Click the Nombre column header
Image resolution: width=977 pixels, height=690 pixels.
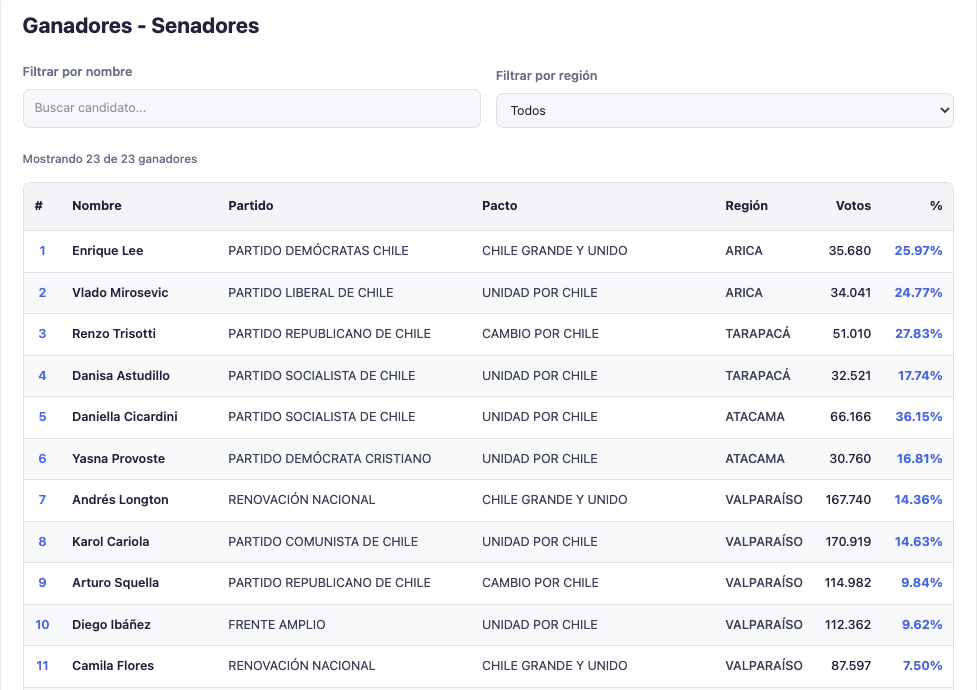(x=97, y=206)
